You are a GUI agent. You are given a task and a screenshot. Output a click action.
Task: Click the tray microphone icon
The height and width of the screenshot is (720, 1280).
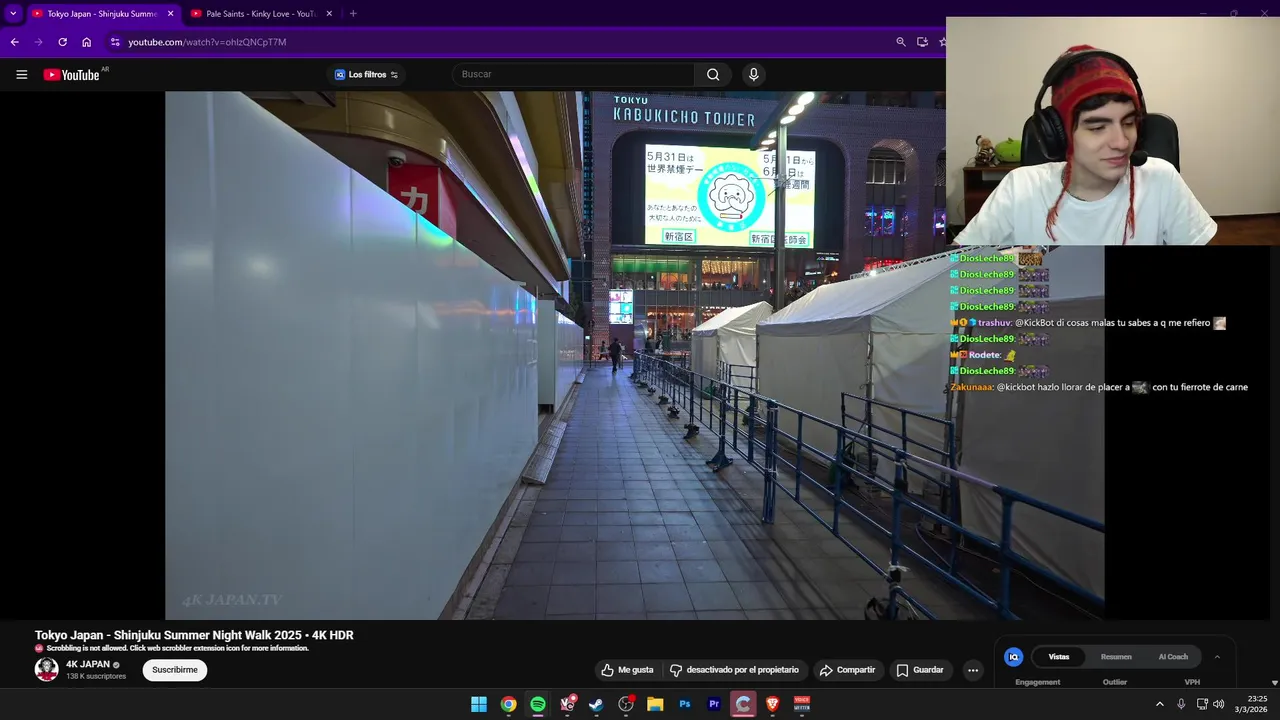click(1181, 704)
